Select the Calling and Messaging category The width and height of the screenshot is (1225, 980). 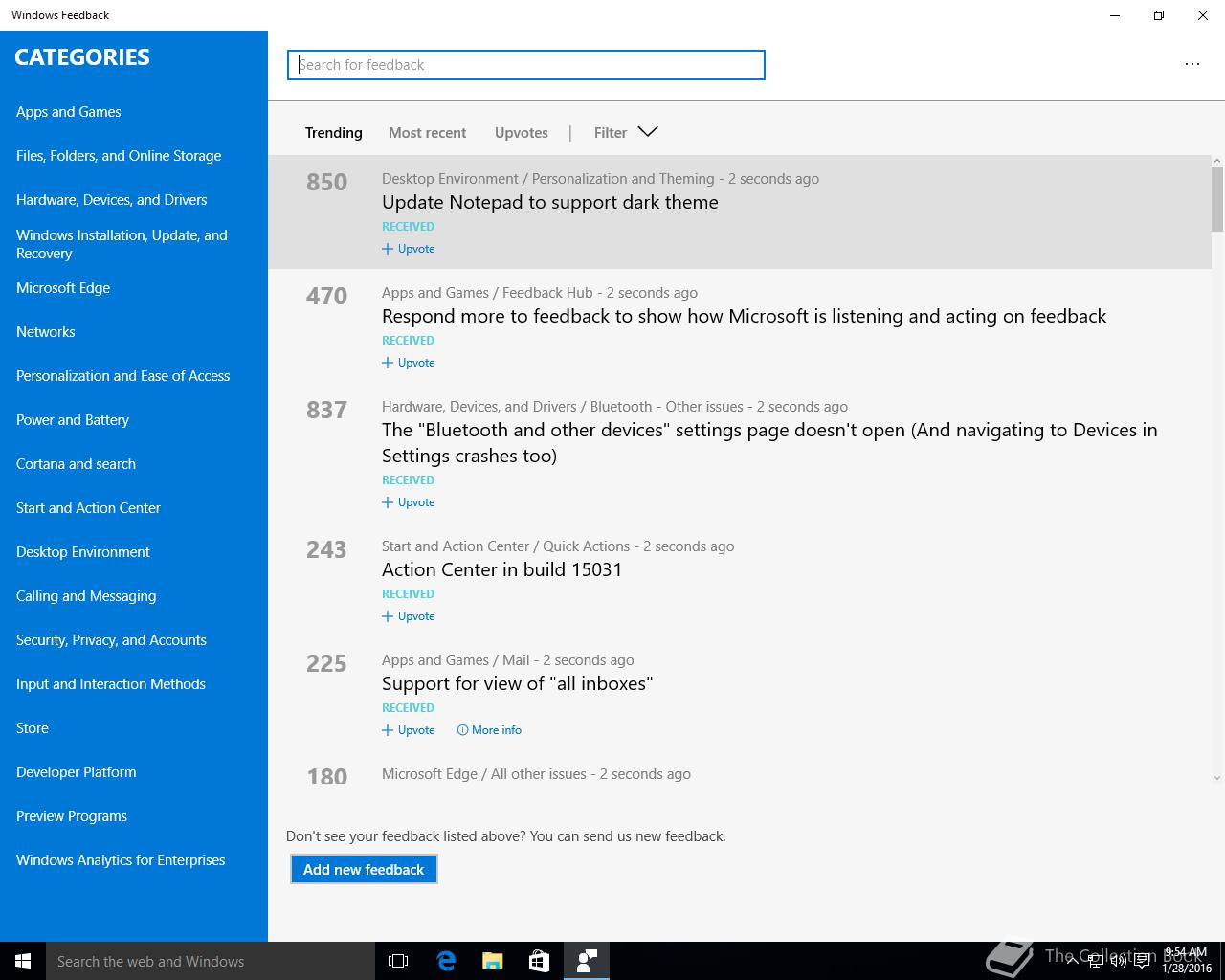click(x=86, y=596)
